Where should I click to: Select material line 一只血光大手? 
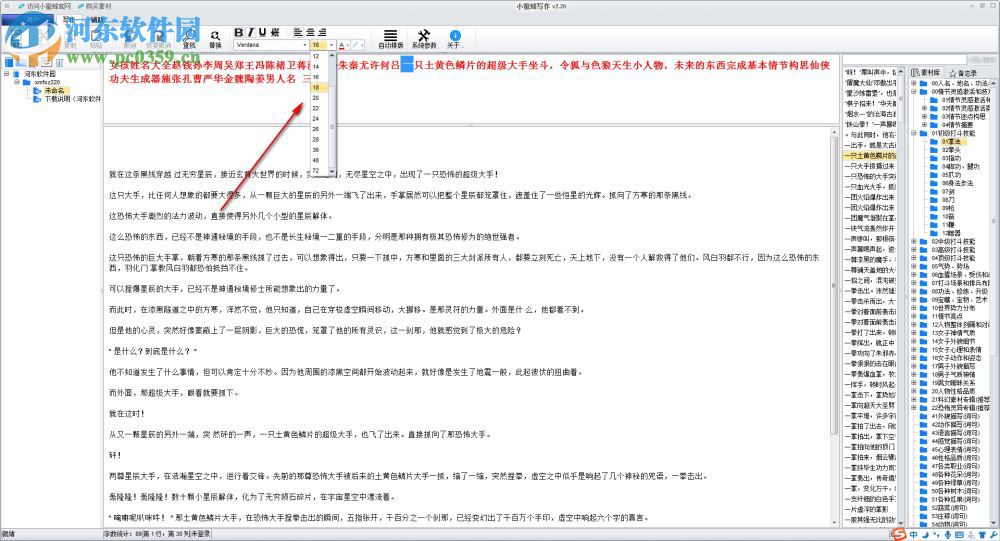tap(871, 187)
